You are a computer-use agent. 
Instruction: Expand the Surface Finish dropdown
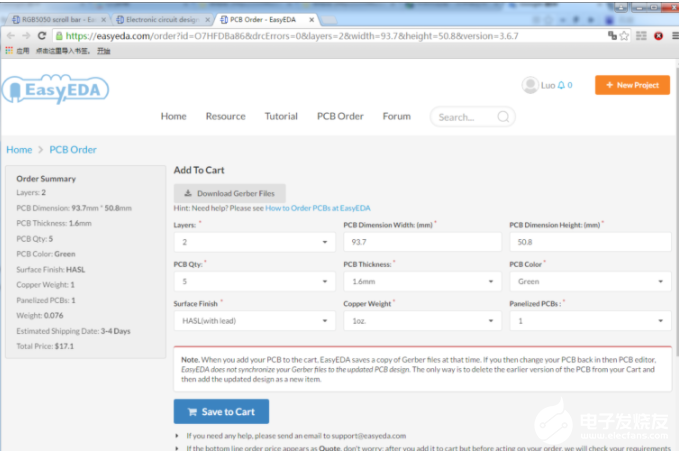255,321
